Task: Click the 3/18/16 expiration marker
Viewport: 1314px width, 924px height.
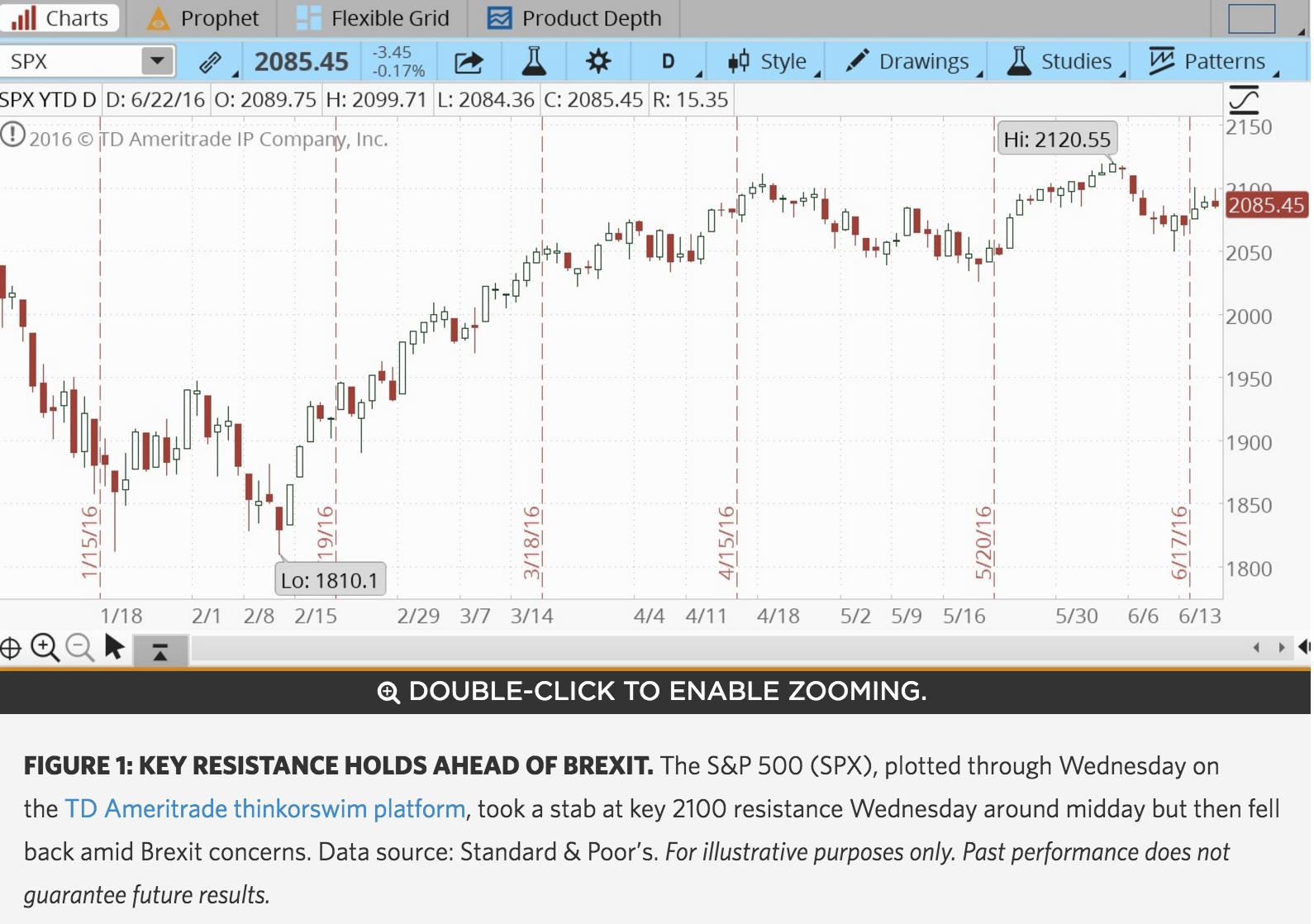Action: click(x=531, y=541)
